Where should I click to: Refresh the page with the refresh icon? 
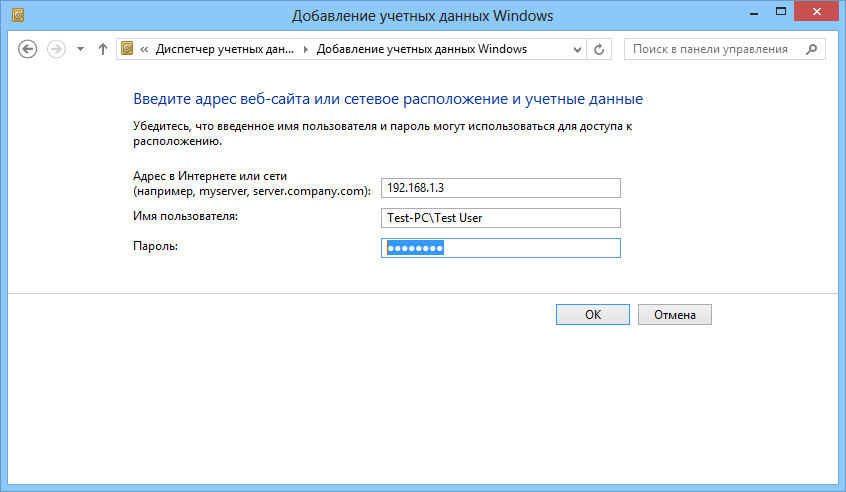point(600,49)
